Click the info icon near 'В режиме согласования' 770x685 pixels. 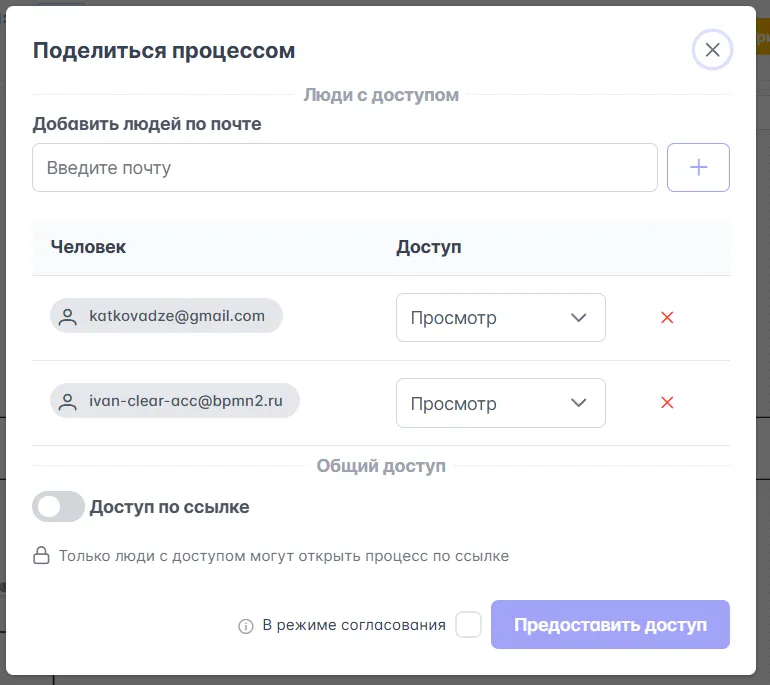[x=245, y=626]
